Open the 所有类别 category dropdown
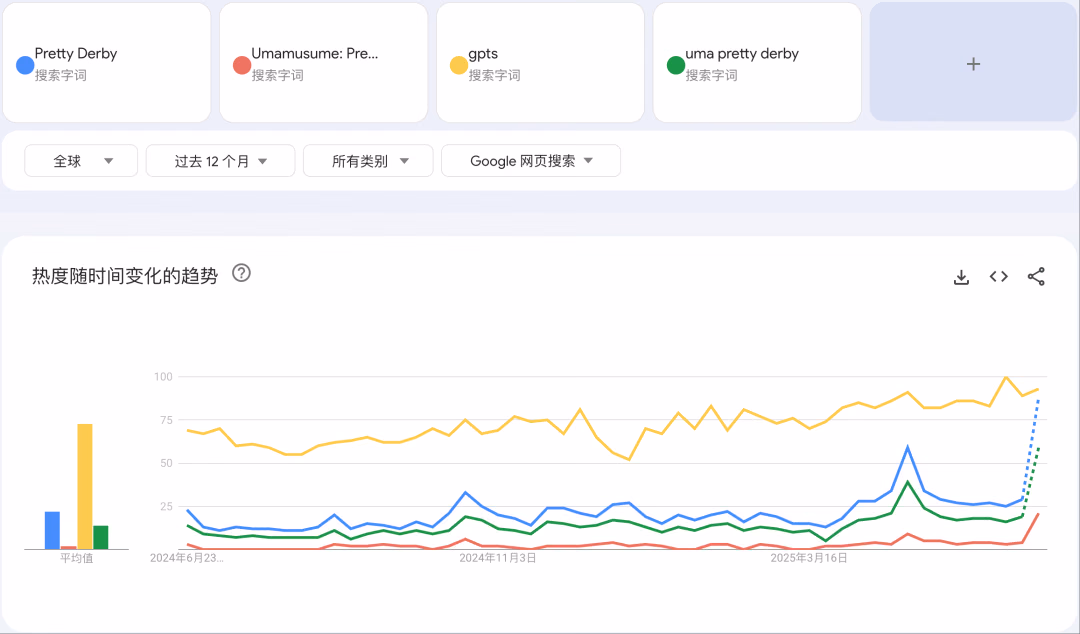 coord(368,161)
